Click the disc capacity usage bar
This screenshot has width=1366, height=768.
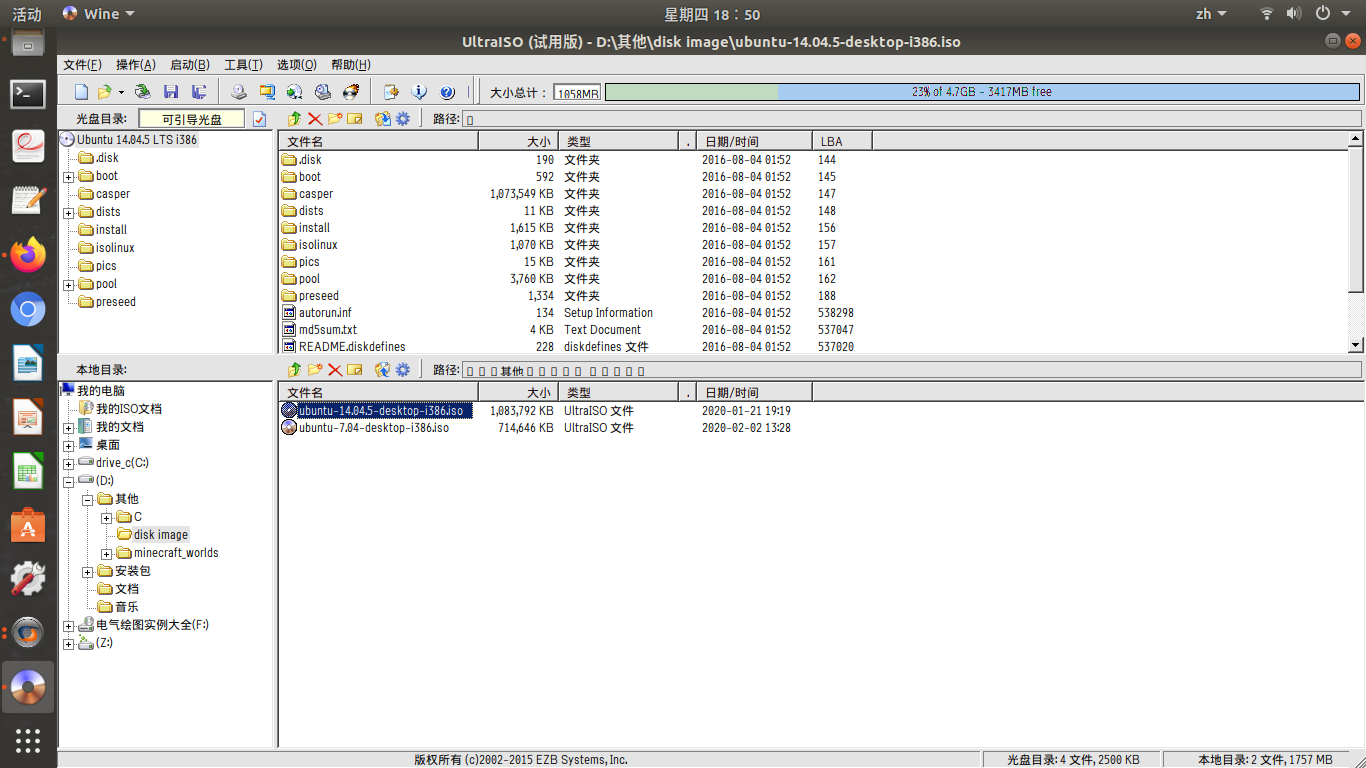point(982,92)
